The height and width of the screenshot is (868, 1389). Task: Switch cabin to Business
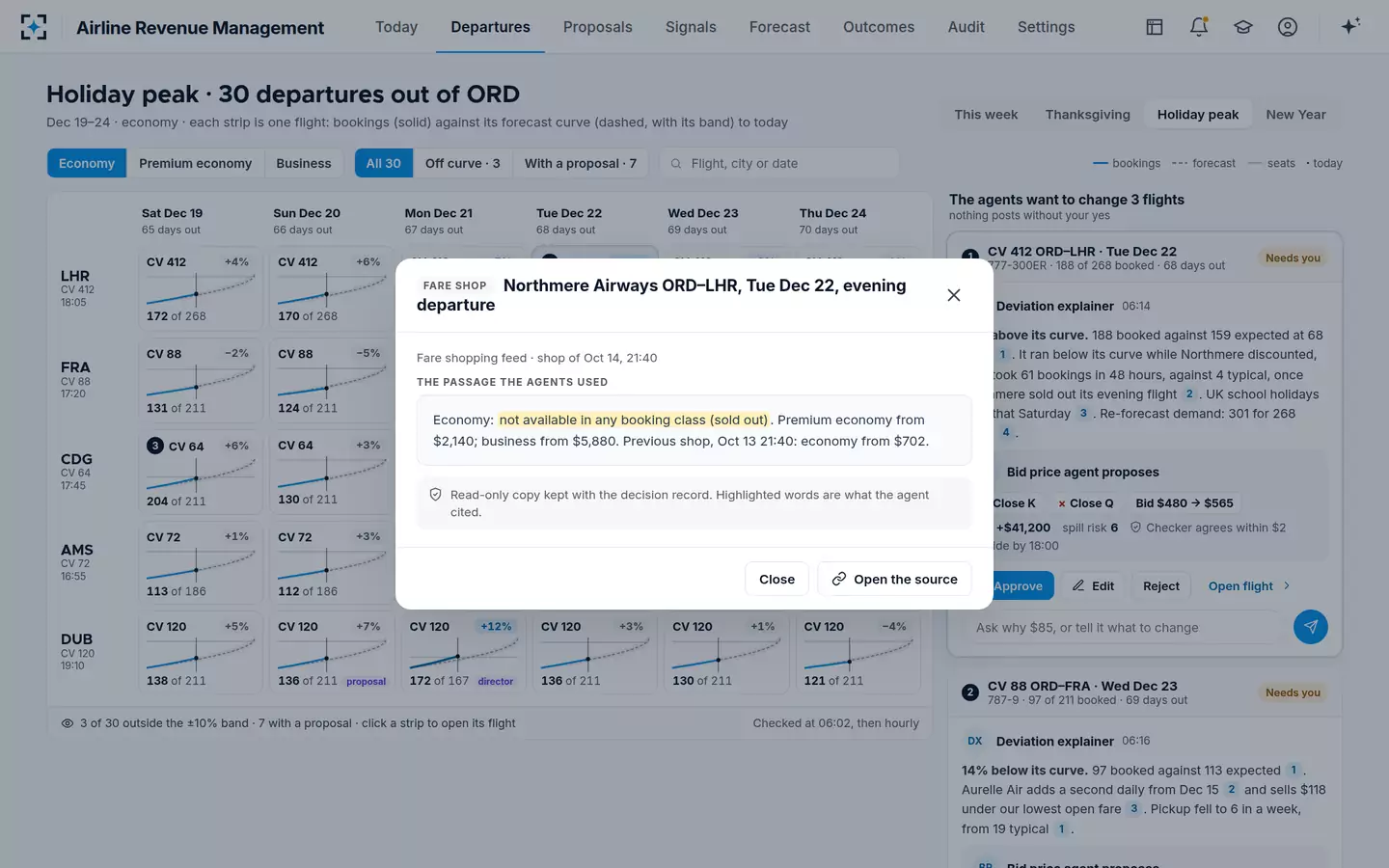click(304, 163)
